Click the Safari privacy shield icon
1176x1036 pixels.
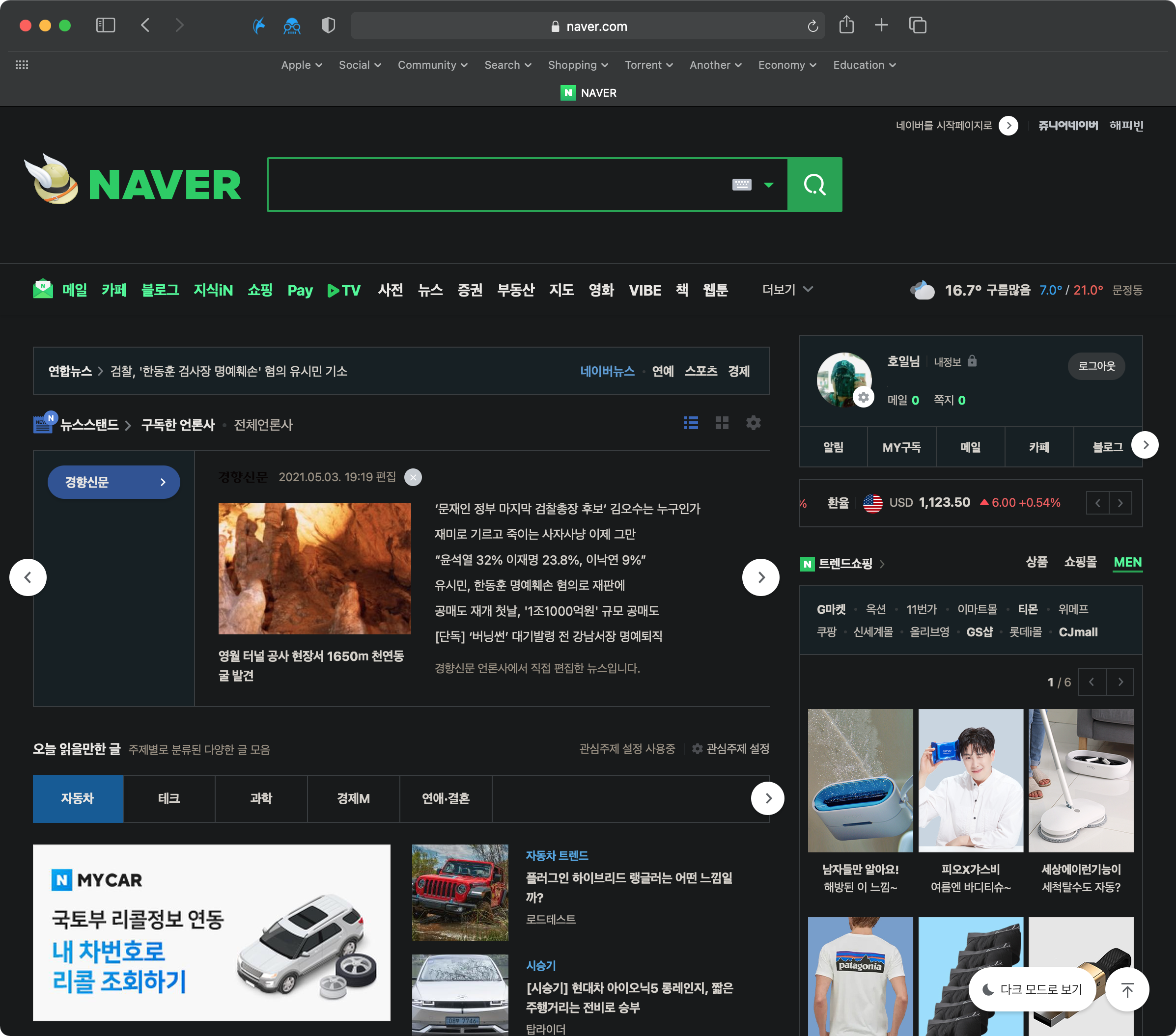coord(328,26)
